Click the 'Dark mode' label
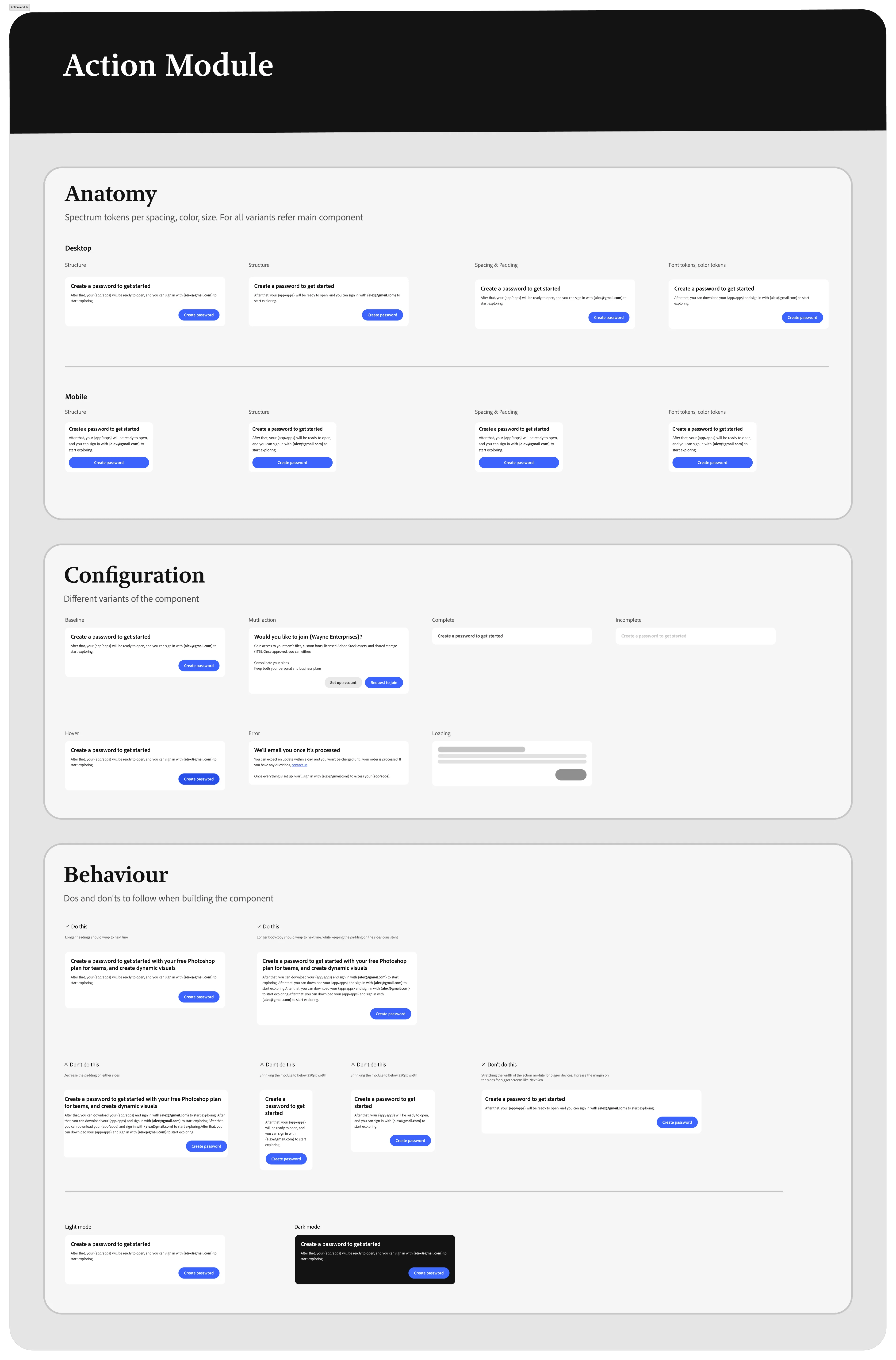 click(307, 1227)
